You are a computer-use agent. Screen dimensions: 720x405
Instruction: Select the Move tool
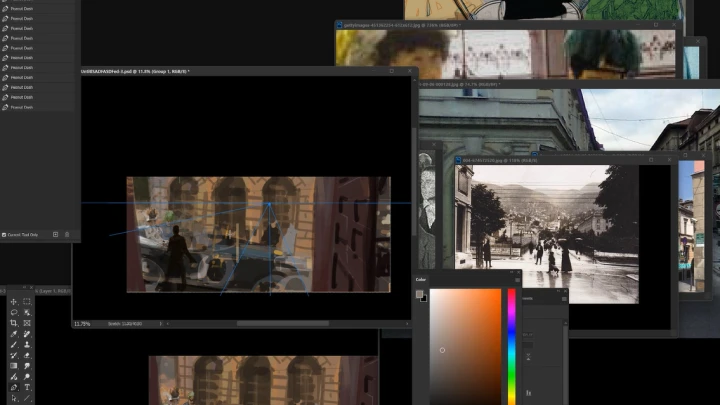[x=14, y=302]
